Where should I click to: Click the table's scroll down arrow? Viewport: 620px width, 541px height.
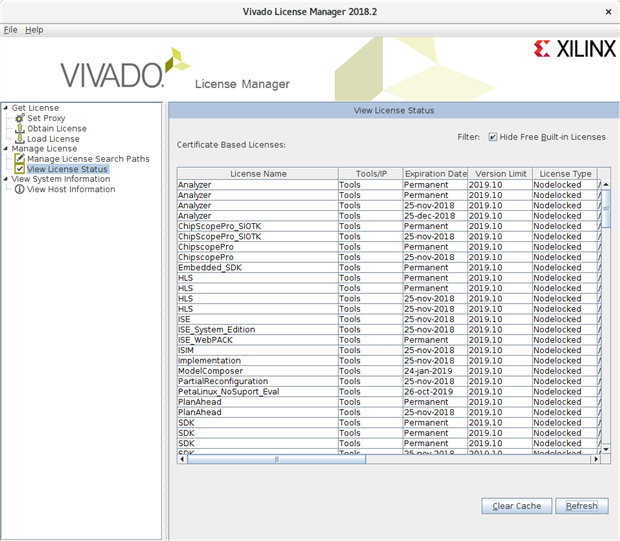[x=606, y=449]
